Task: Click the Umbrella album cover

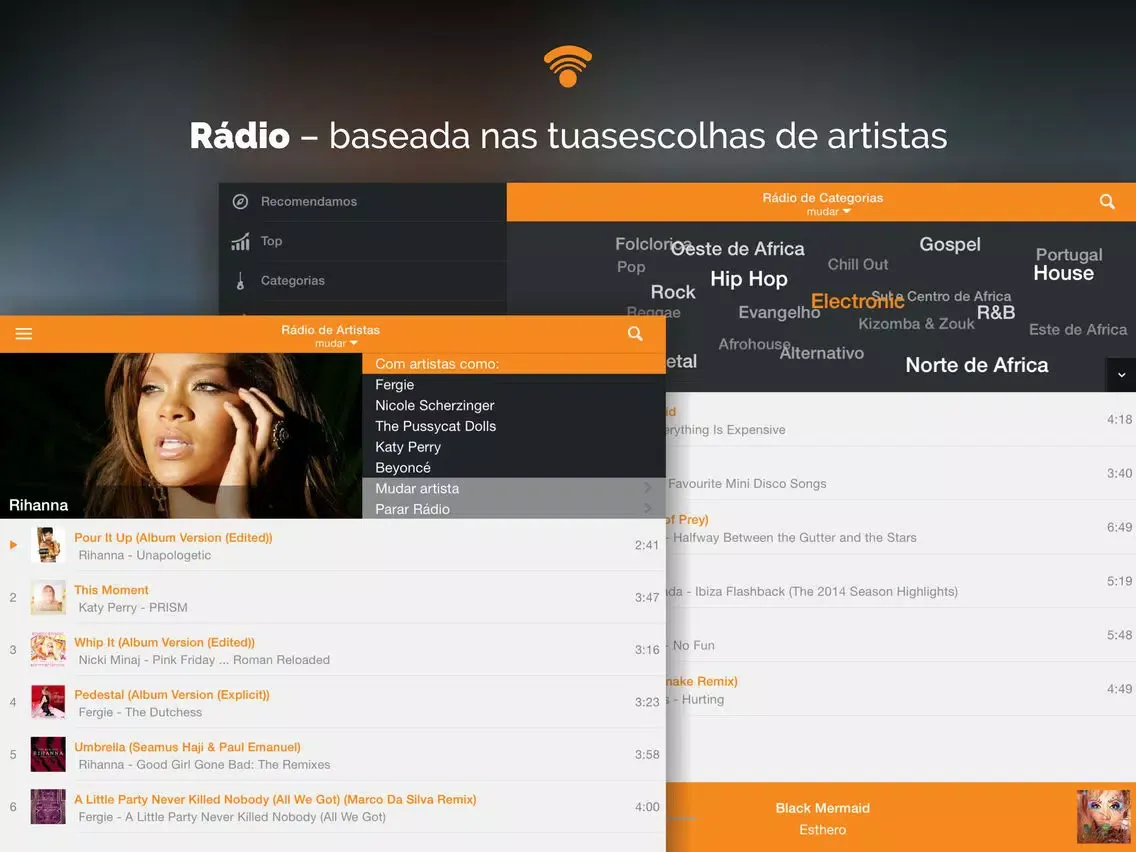Action: click(48, 754)
